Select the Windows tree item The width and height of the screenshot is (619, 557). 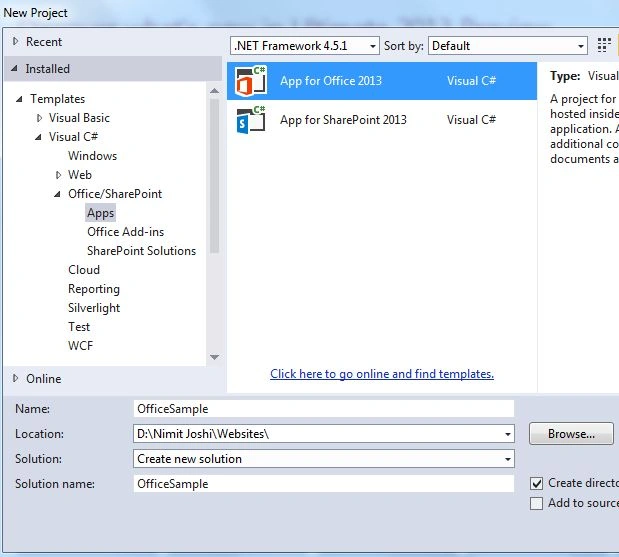92,156
